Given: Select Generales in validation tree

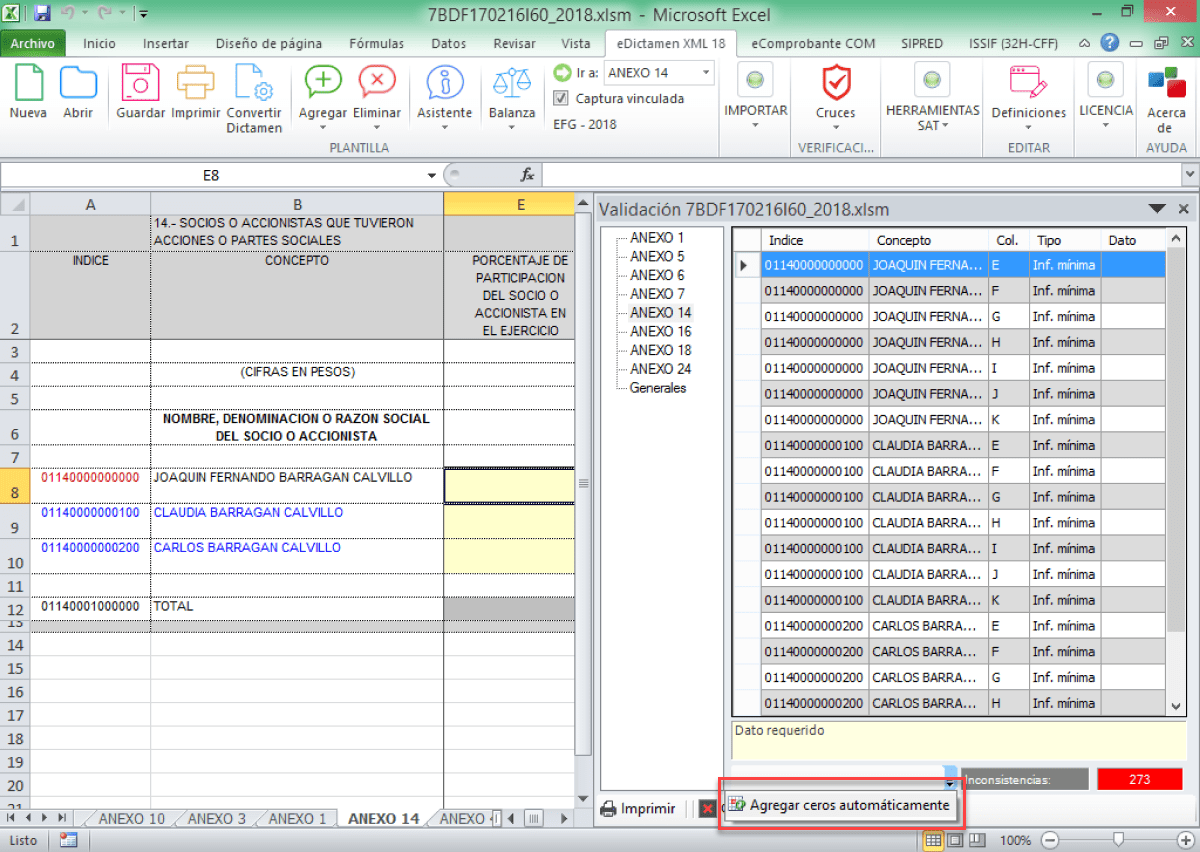Looking at the screenshot, I should coord(658,388).
